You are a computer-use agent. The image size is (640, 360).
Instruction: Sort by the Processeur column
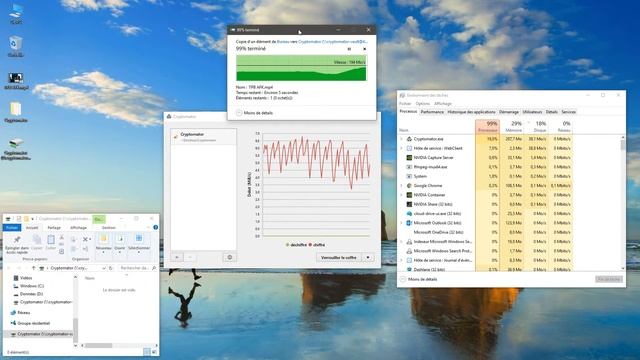(487, 126)
